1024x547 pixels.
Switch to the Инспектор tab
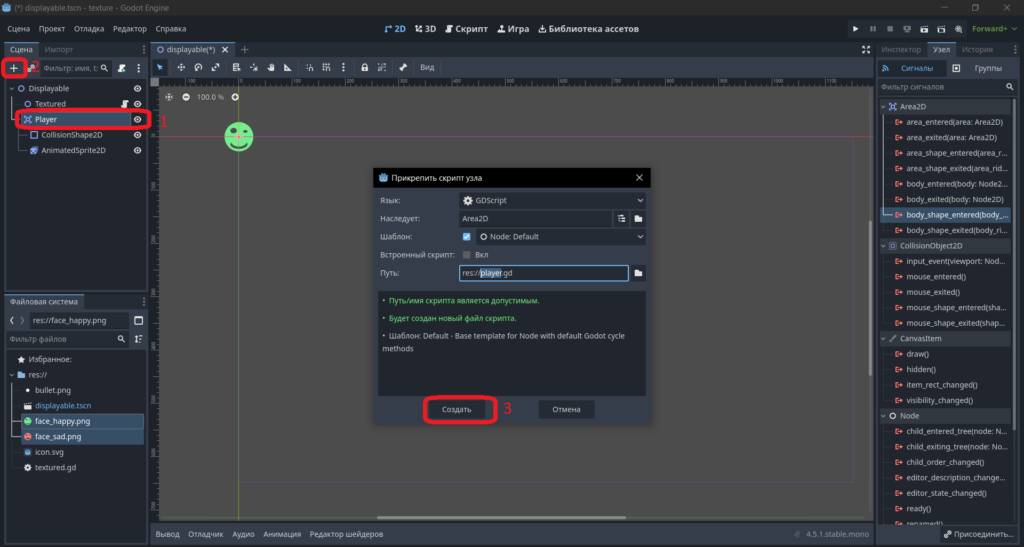(901, 50)
